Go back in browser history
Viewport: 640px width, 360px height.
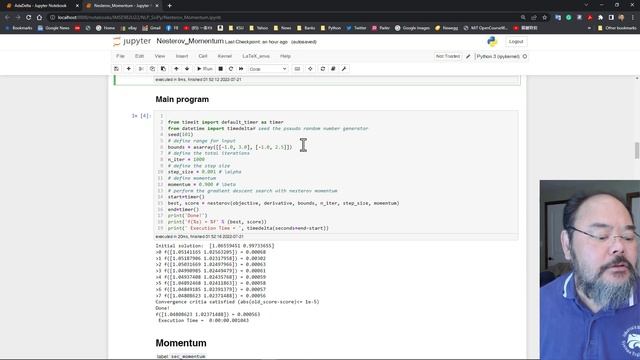click(7, 18)
